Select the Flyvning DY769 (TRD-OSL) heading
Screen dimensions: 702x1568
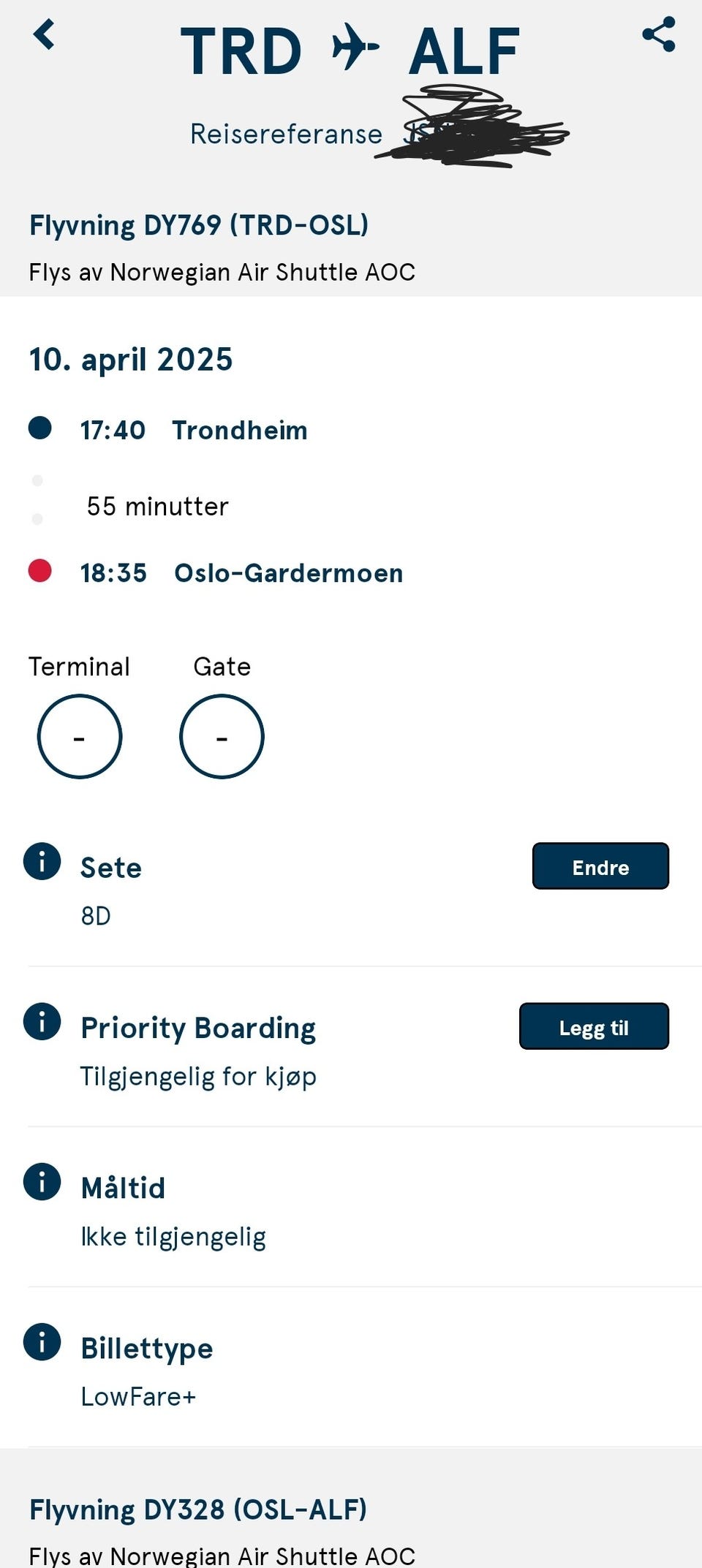199,225
